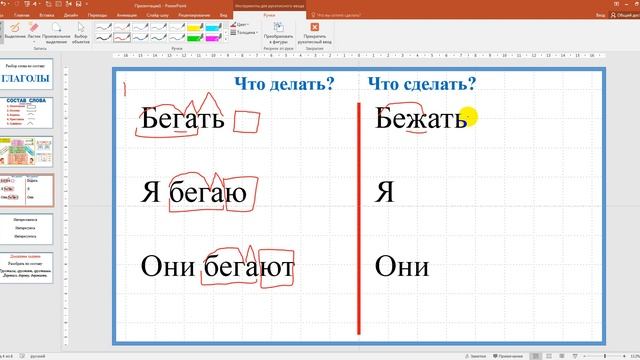
Task: Expand the pen styles gallery
Action: pyautogui.click(x=226, y=40)
